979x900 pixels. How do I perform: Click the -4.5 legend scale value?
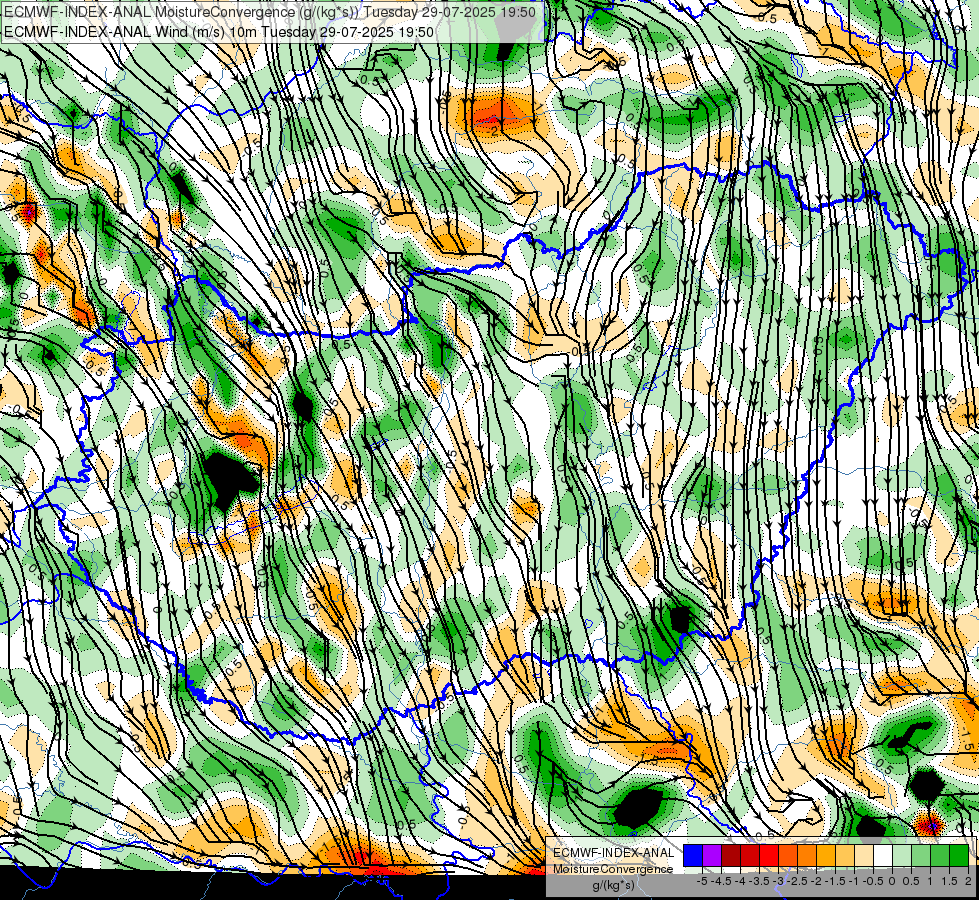click(x=721, y=881)
